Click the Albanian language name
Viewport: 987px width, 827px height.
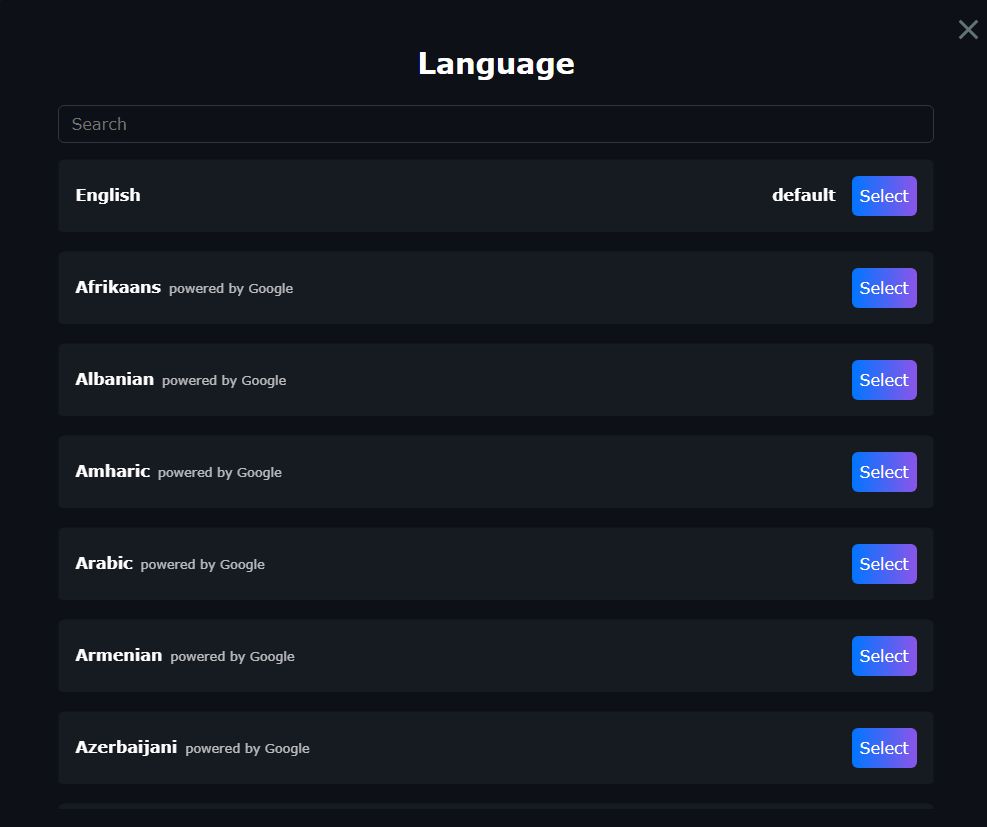[115, 379]
